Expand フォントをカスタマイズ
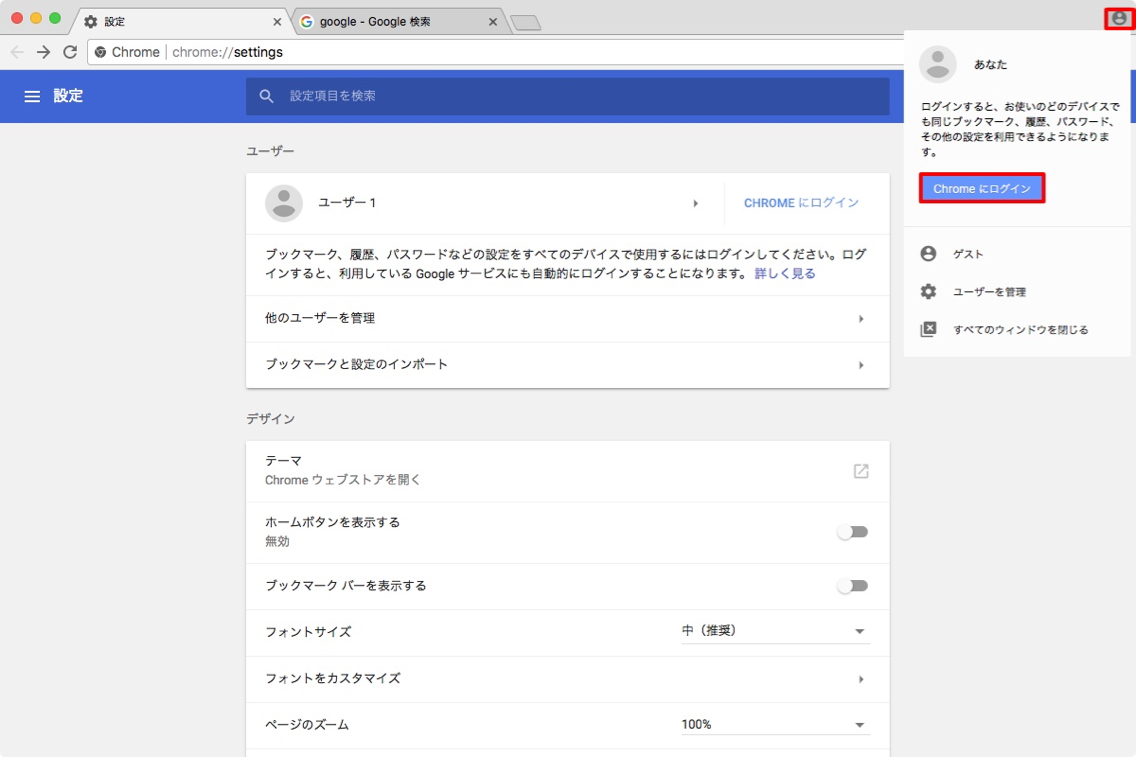This screenshot has height=757, width=1136. [861, 679]
